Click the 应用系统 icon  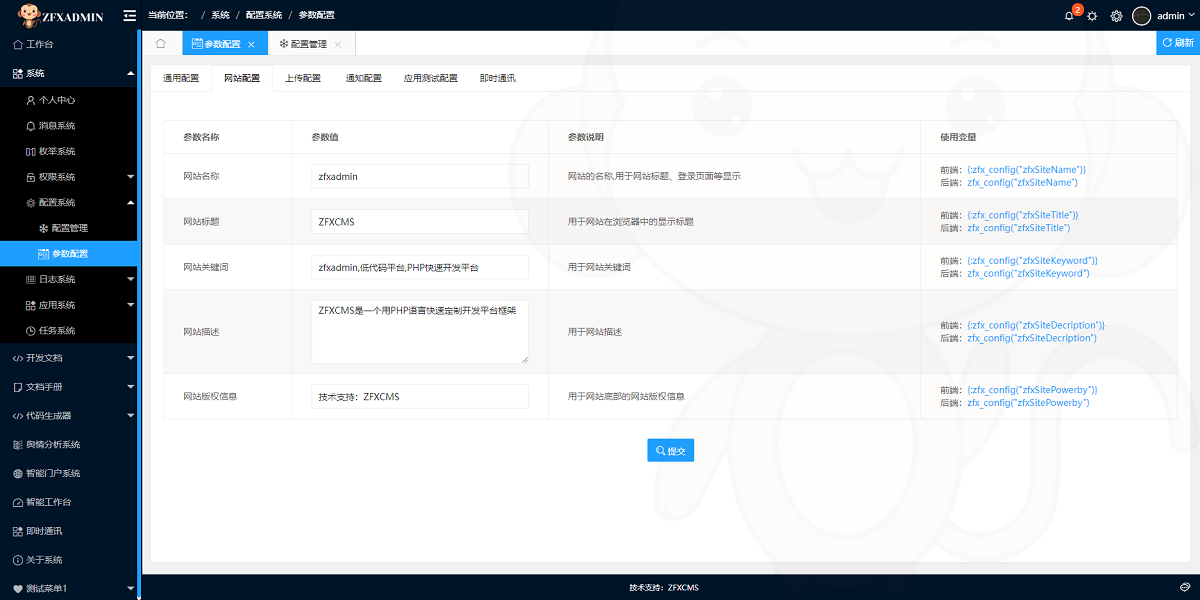(30, 305)
